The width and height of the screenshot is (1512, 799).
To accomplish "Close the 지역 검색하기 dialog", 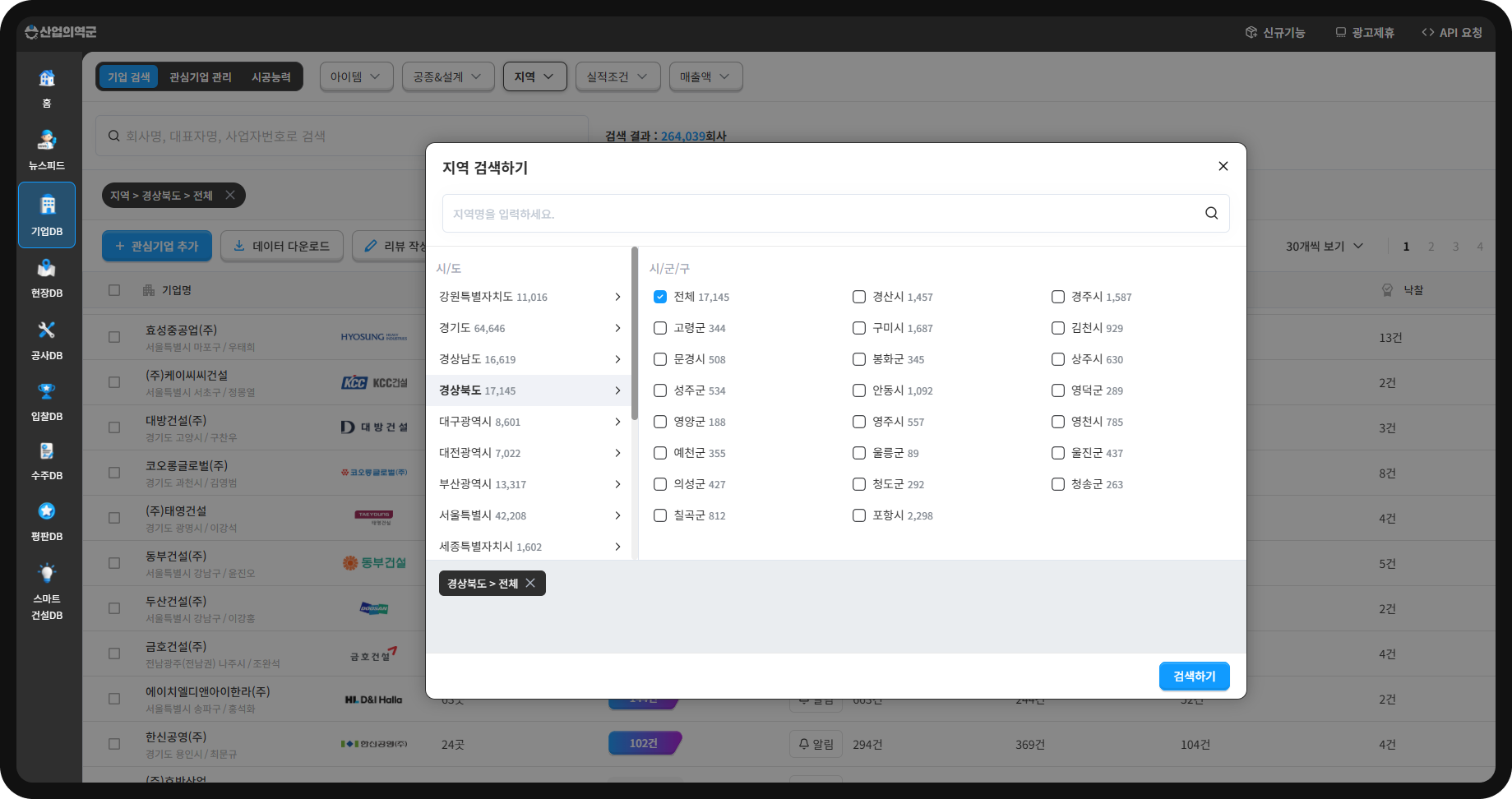I will (1223, 166).
